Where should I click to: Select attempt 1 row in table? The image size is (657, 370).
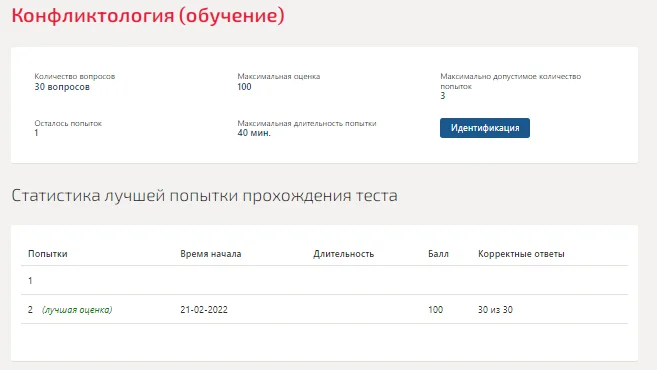click(324, 280)
